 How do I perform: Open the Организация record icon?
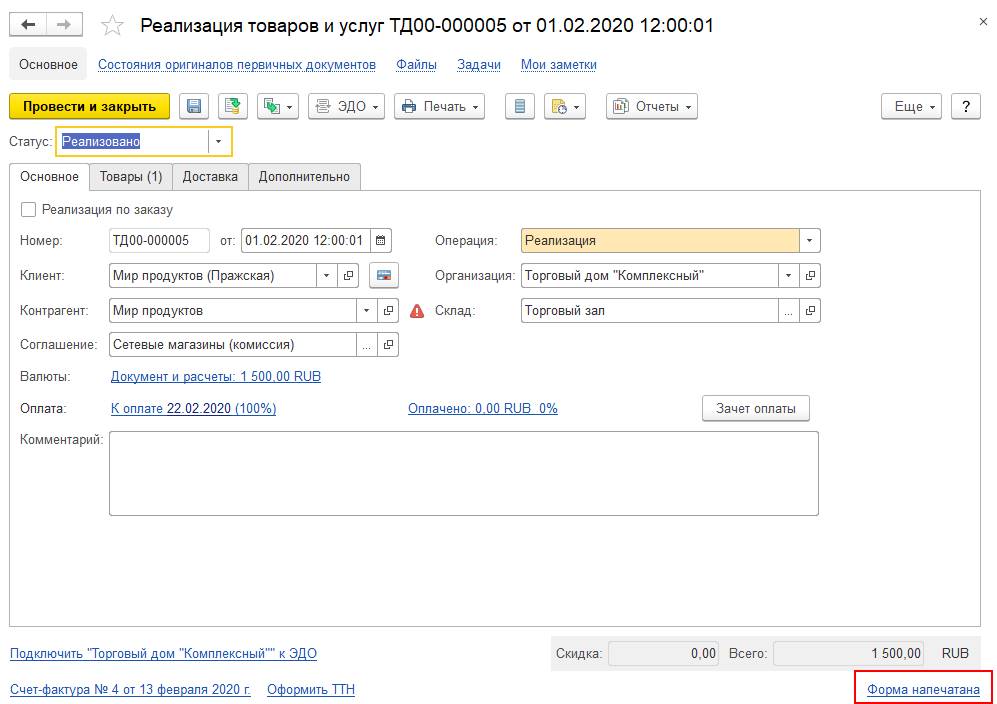[810, 275]
